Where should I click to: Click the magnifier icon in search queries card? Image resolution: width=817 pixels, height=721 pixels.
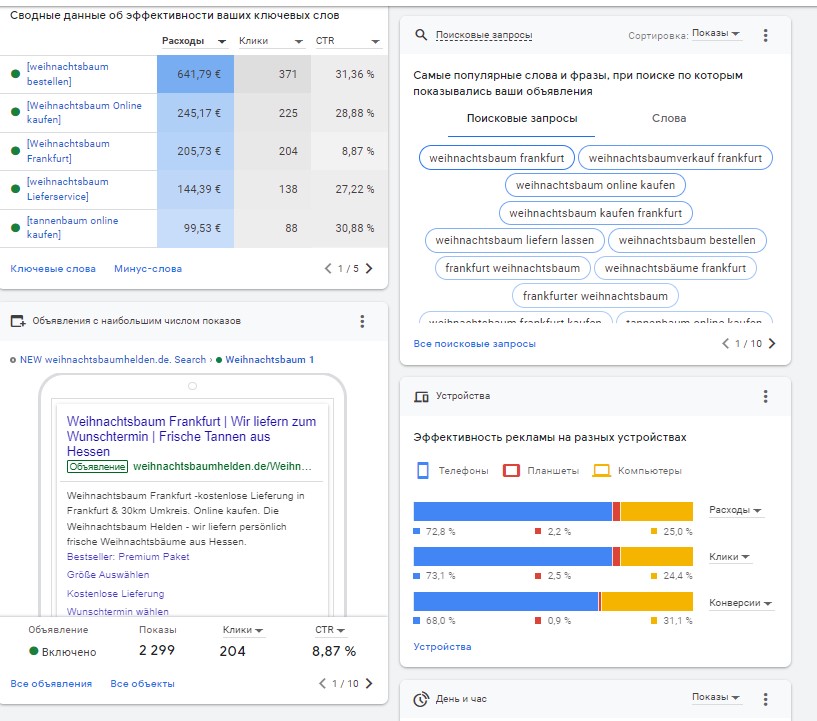[x=421, y=35]
